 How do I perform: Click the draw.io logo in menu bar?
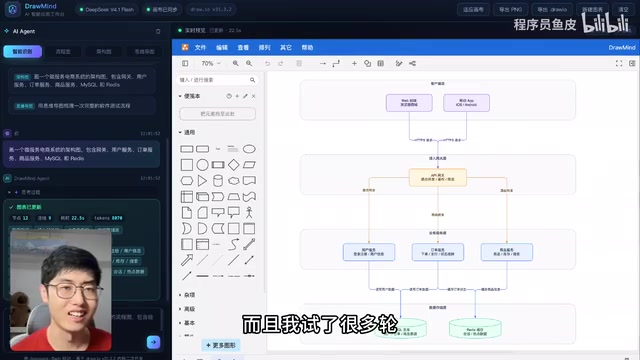tap(185, 47)
